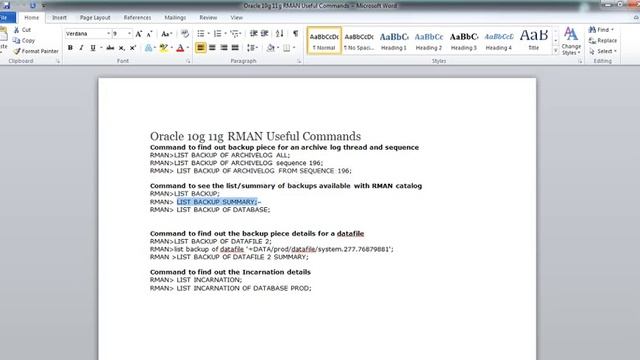Toggle italic formatting
Image resolution: width=640 pixels, height=360 pixels.
(x=81, y=48)
